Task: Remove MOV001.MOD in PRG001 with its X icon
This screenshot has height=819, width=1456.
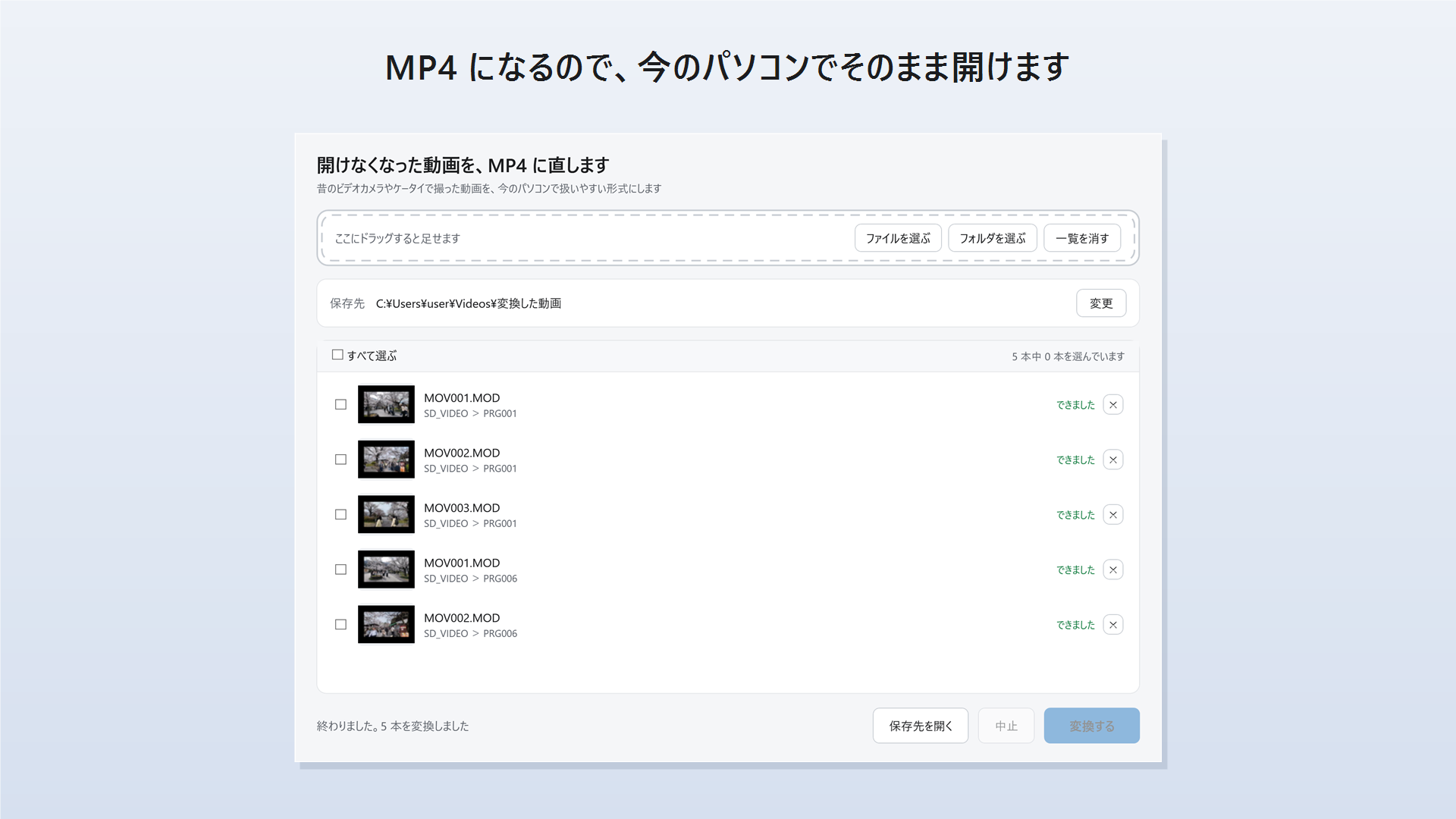Action: point(1112,405)
